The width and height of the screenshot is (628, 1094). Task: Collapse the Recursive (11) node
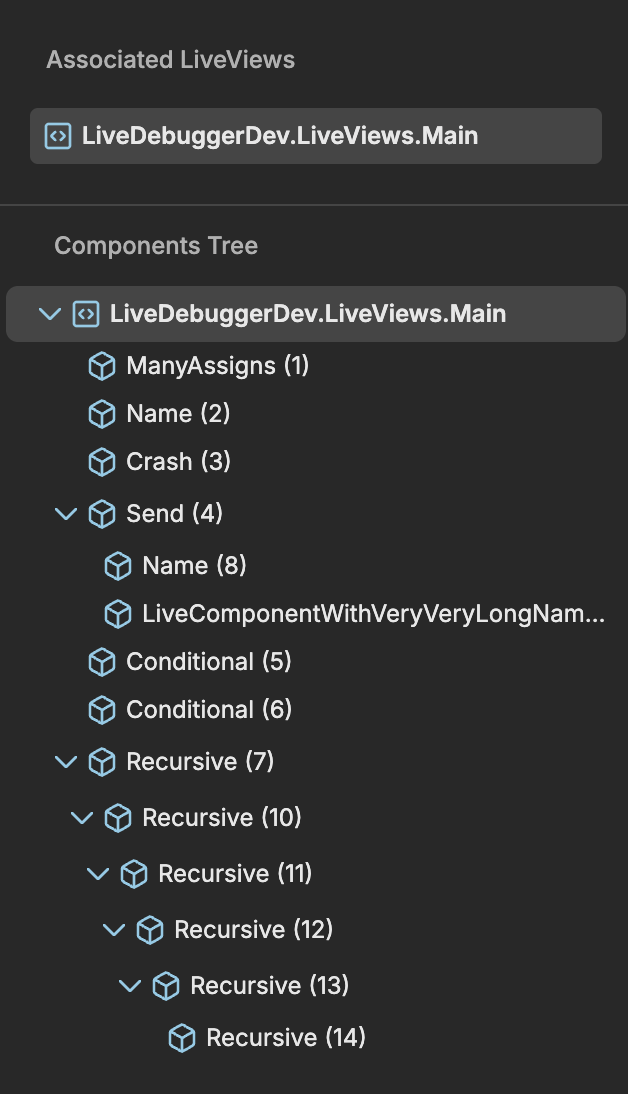point(98,874)
